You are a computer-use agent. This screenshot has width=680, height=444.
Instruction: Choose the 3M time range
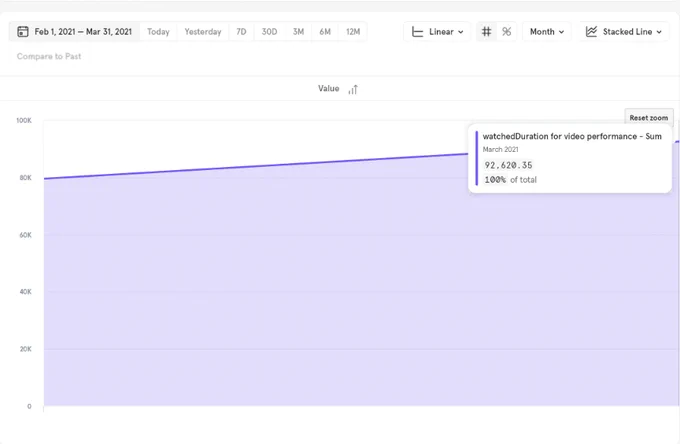pos(298,32)
